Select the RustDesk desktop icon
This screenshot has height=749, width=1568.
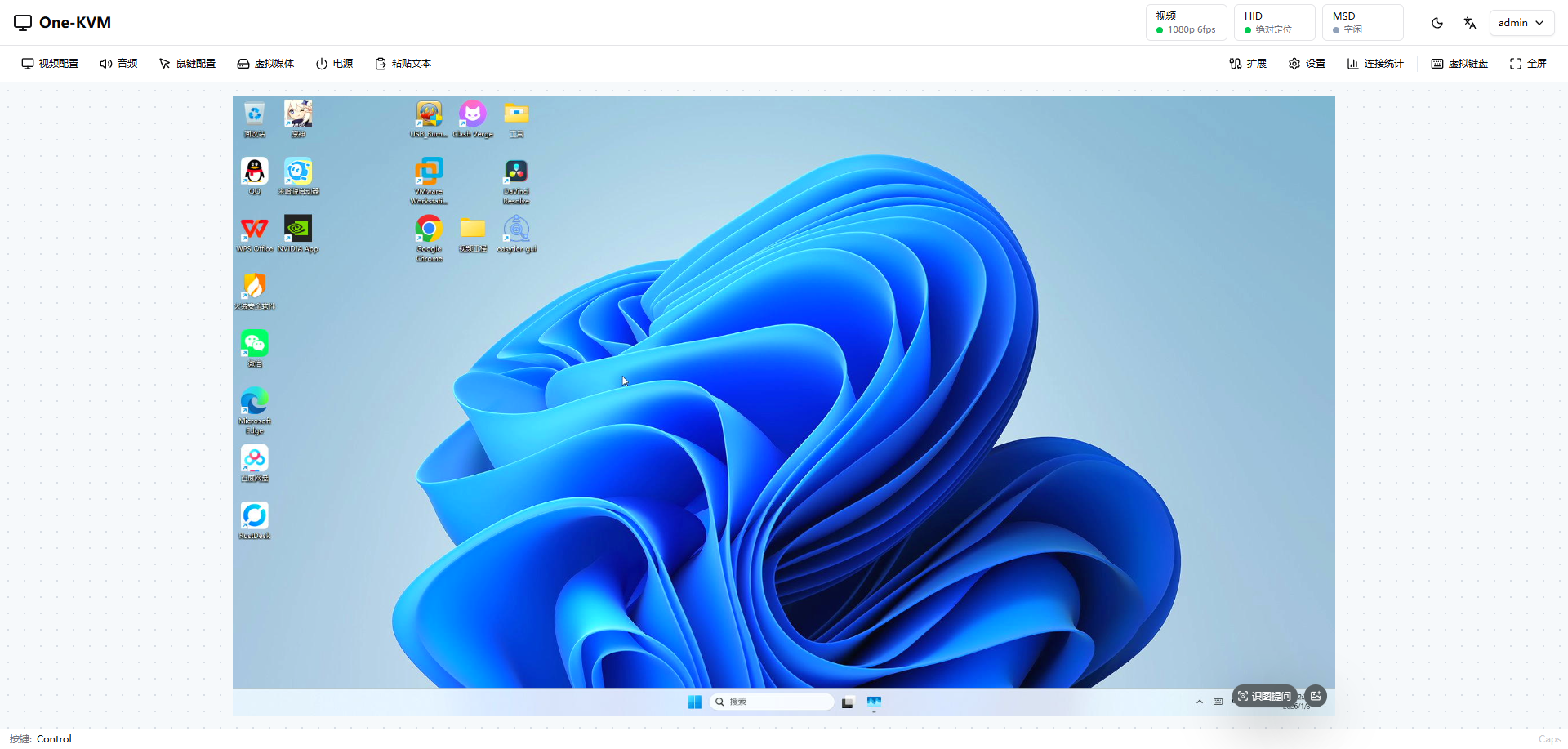pos(255,516)
